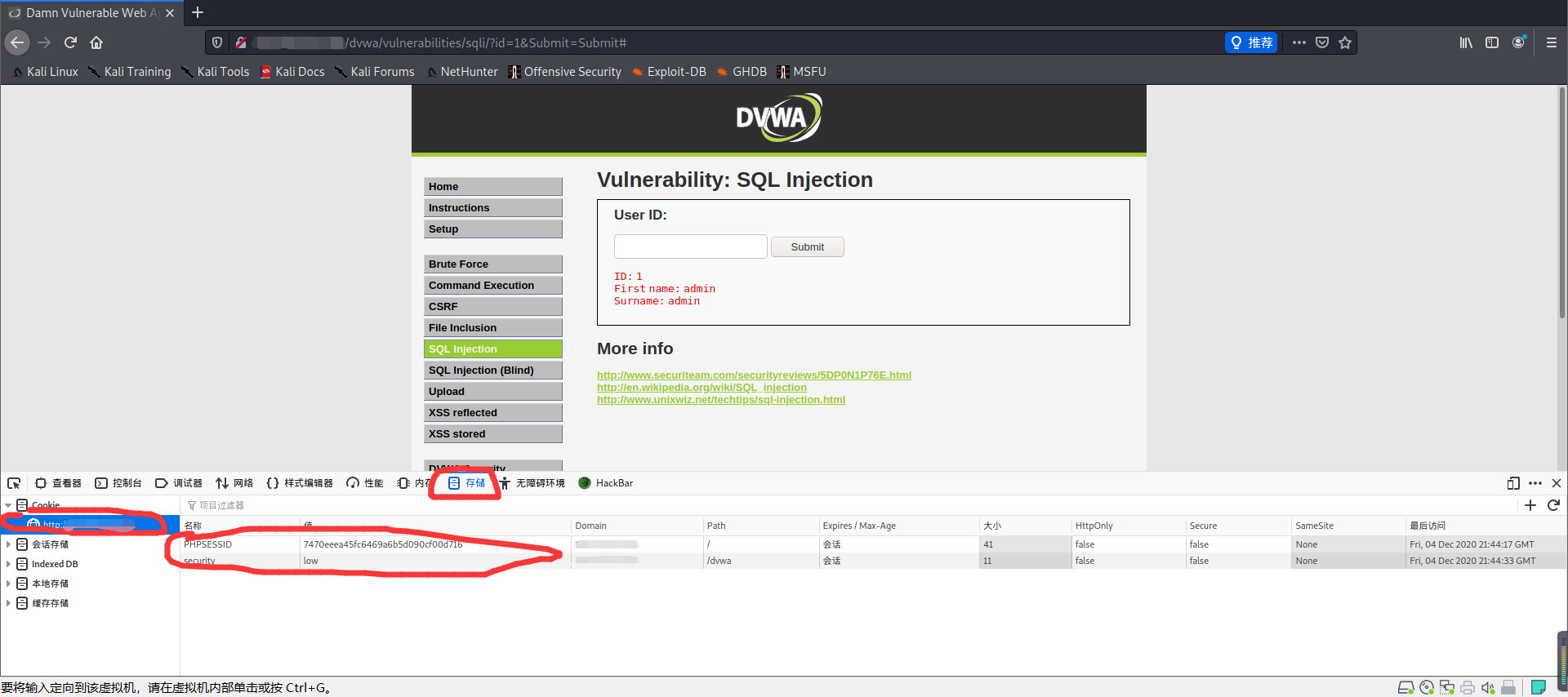Open the securiteam.com reference link

[x=754, y=375]
